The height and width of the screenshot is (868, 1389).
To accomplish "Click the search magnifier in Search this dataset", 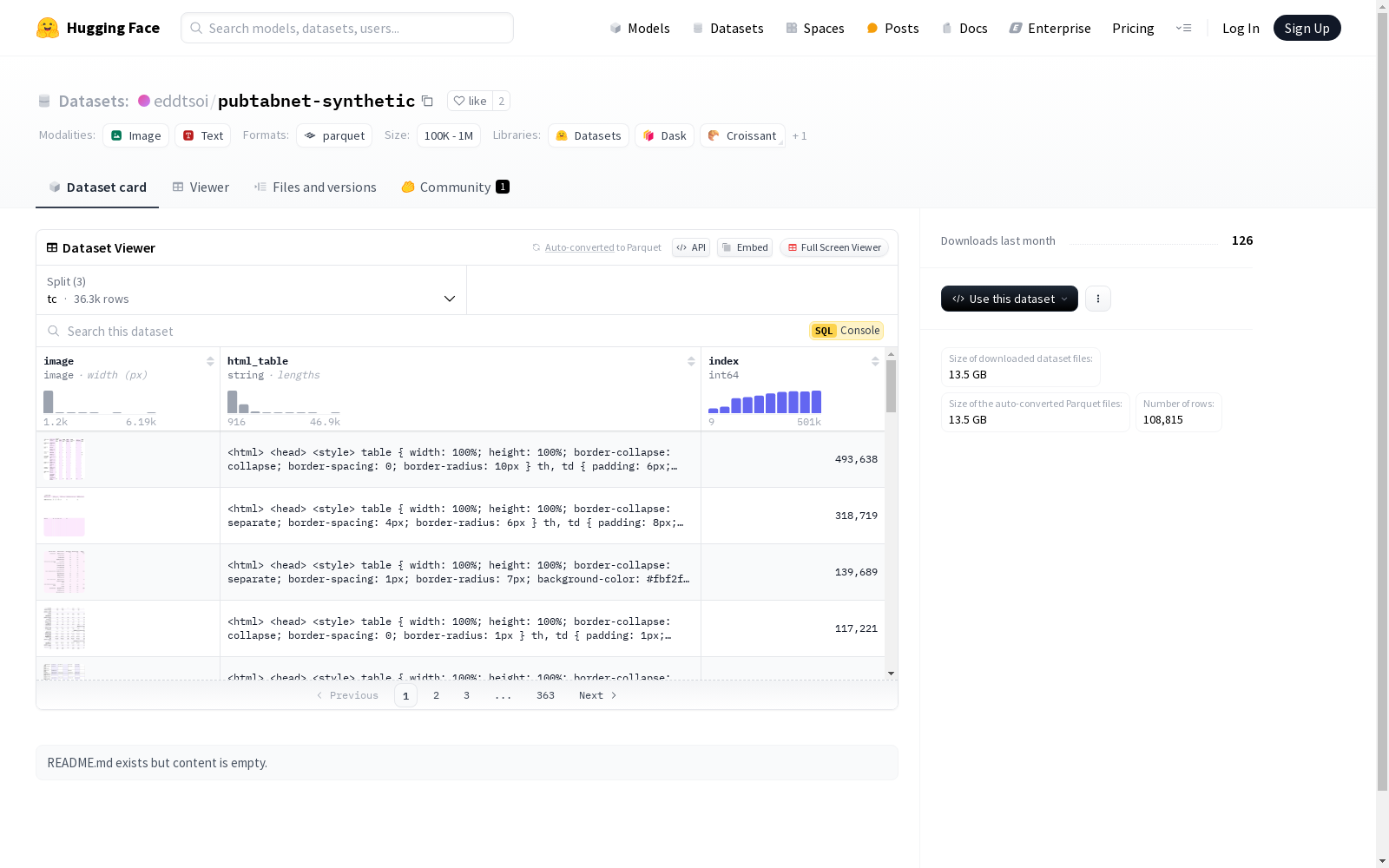I will point(54,331).
